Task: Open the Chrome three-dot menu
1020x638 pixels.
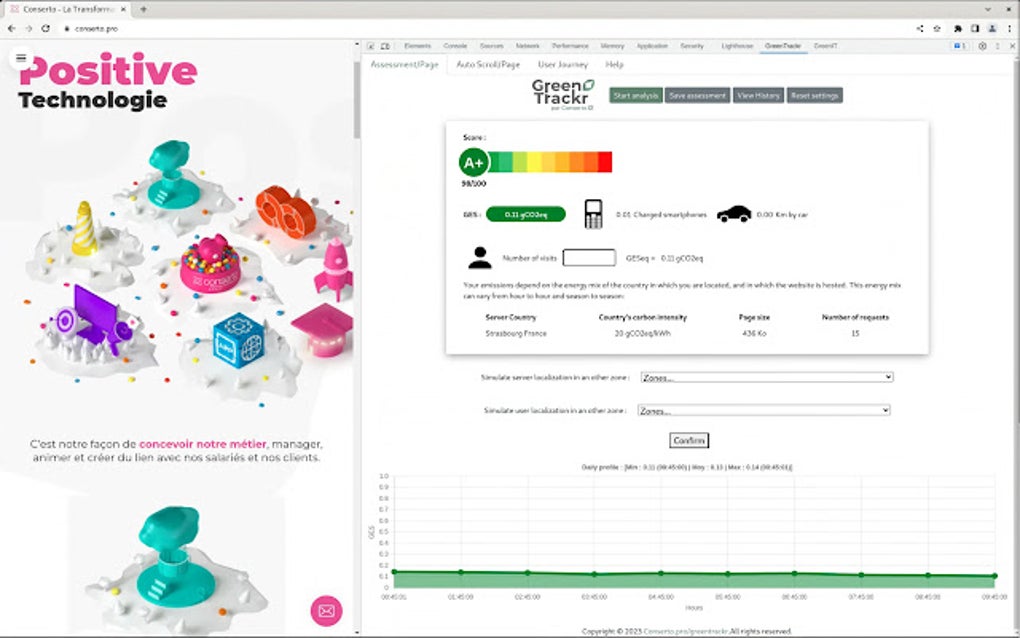Action: click(1010, 29)
